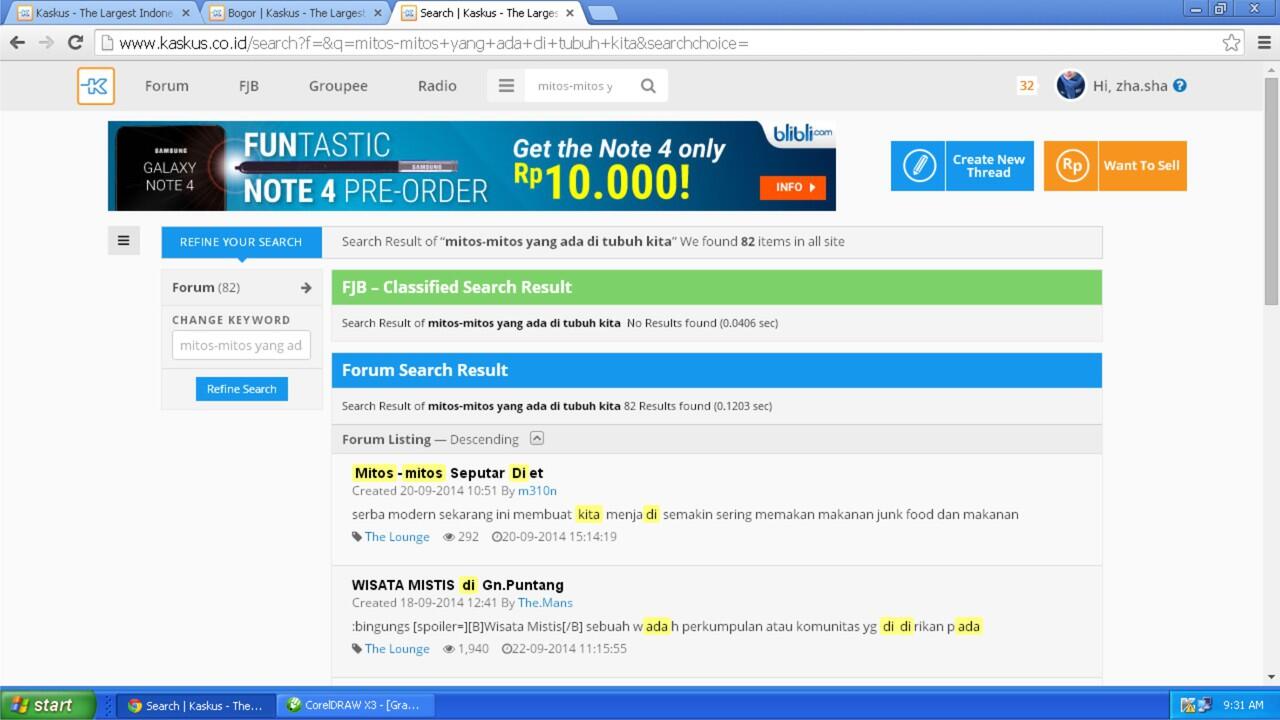1280x720 pixels.
Task: Click the taskbar clock showing 9:31 AM
Action: coord(1243,705)
